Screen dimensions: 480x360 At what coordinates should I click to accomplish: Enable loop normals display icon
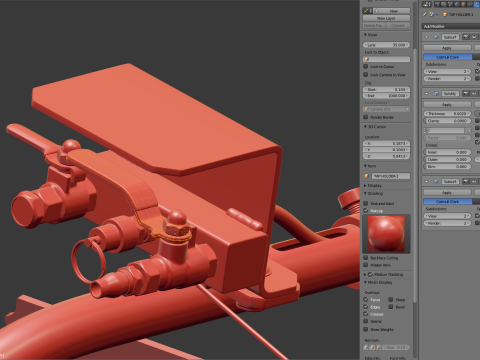tap(372, 347)
